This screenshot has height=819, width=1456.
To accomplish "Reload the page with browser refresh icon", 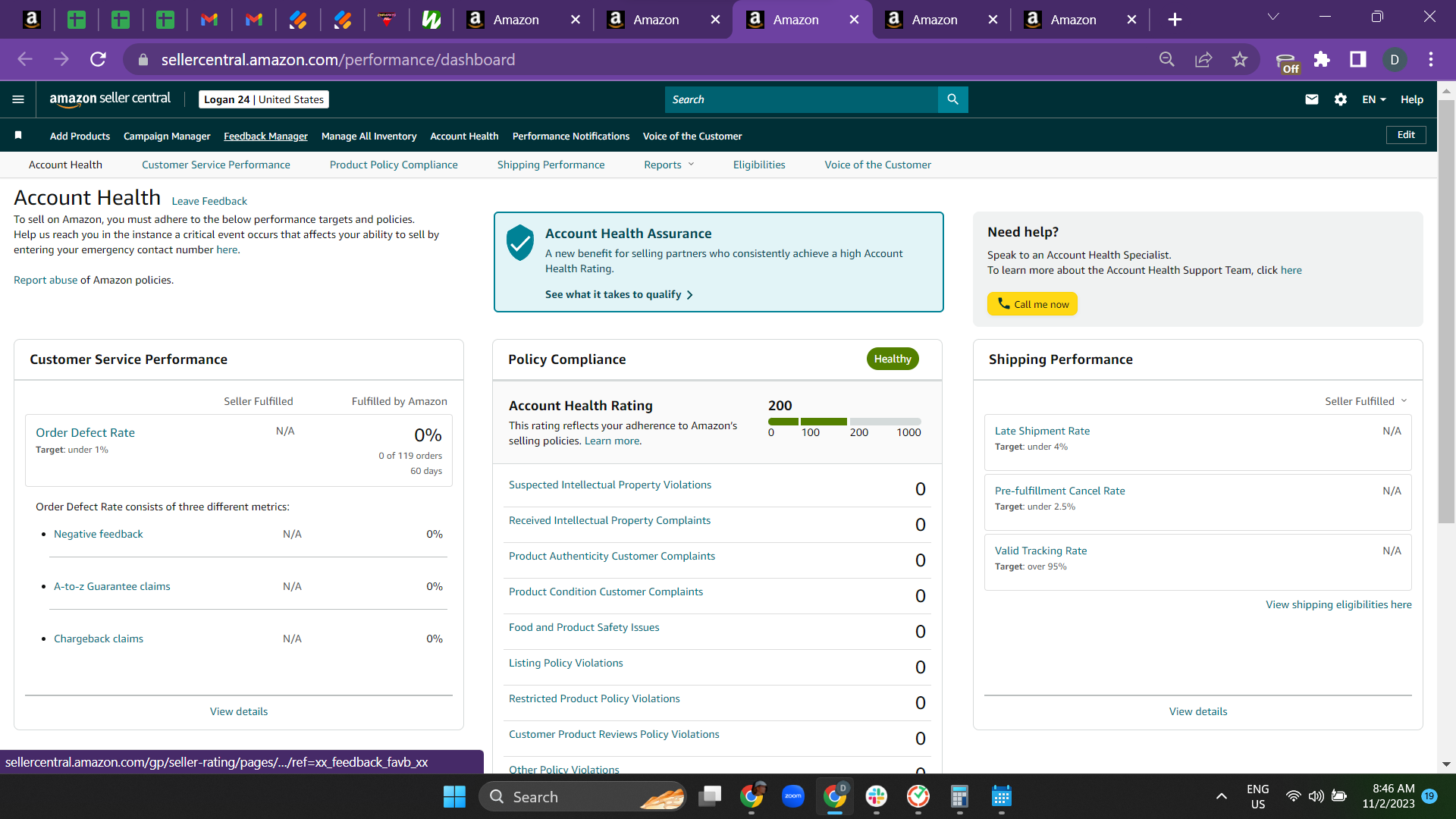I will pyautogui.click(x=99, y=59).
